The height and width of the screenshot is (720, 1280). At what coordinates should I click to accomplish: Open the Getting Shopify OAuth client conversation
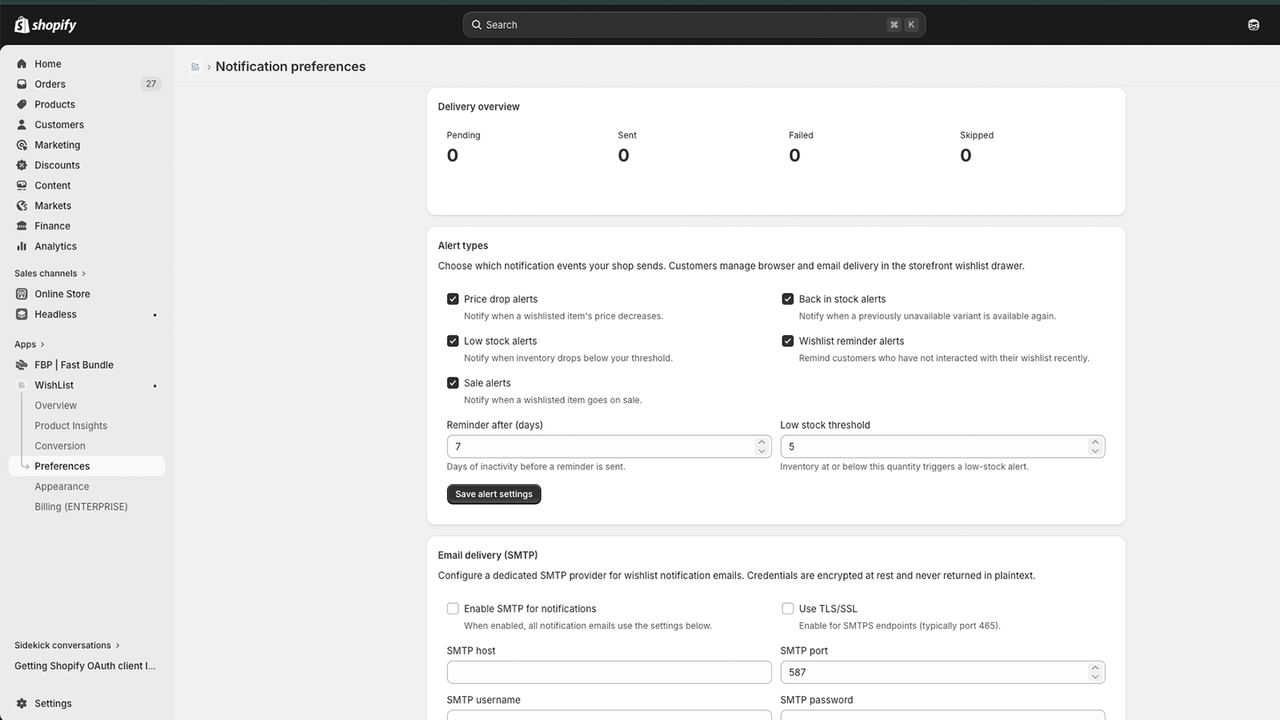pyautogui.click(x=85, y=666)
